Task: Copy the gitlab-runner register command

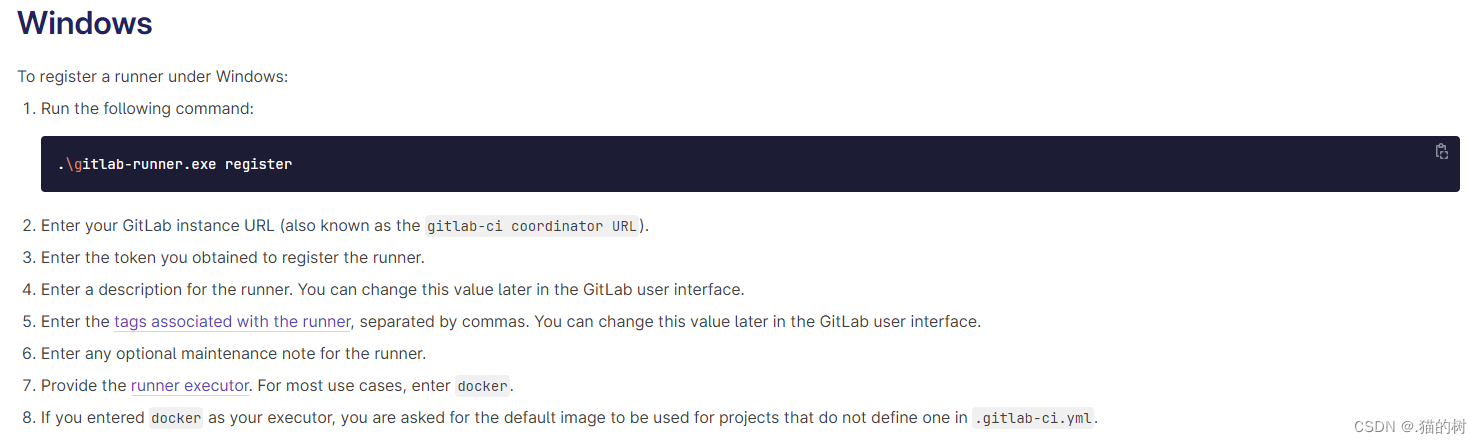Action: tap(1441, 152)
